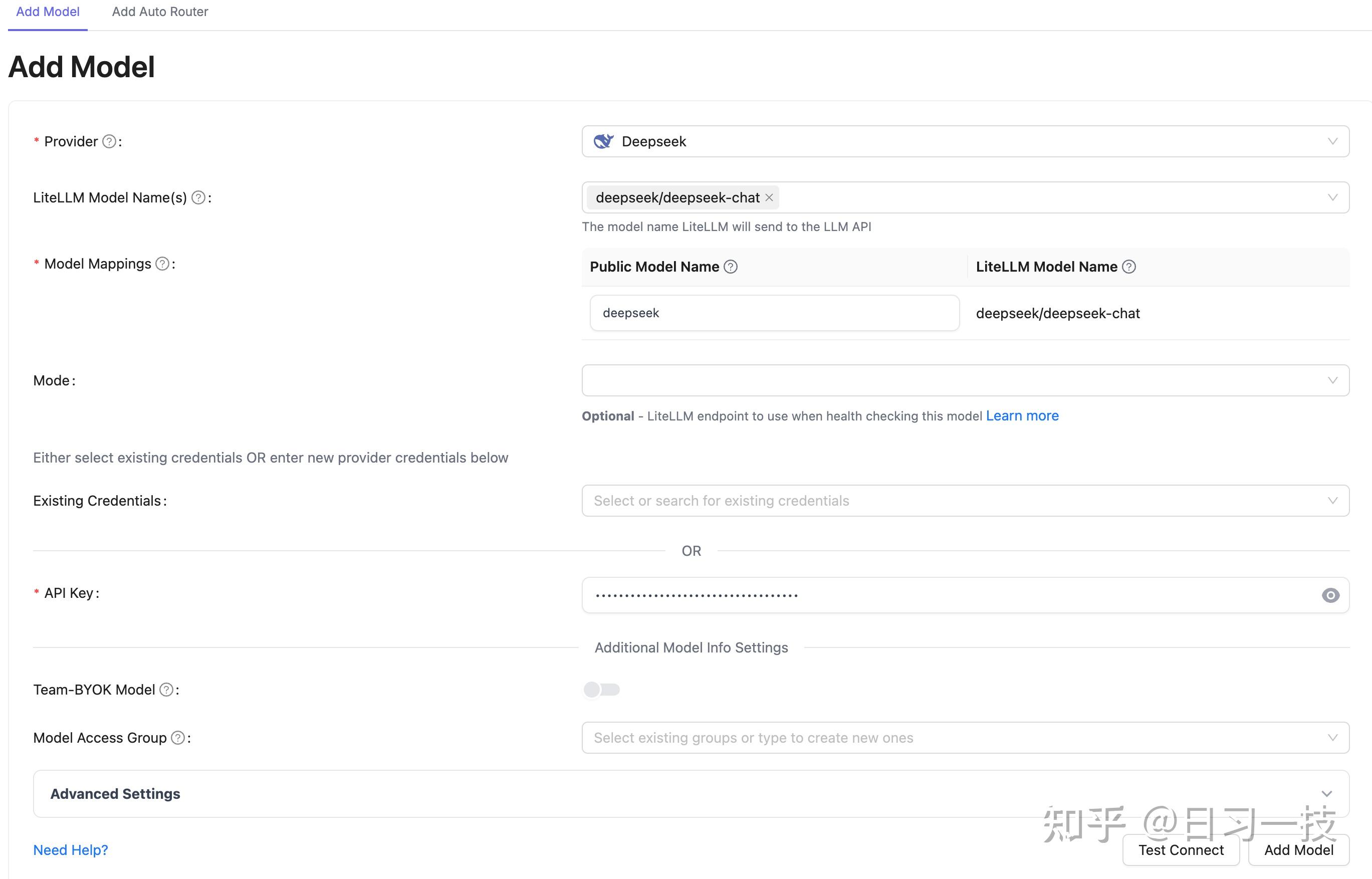
Task: Click the Additional Model Info Settings heading
Action: point(691,647)
